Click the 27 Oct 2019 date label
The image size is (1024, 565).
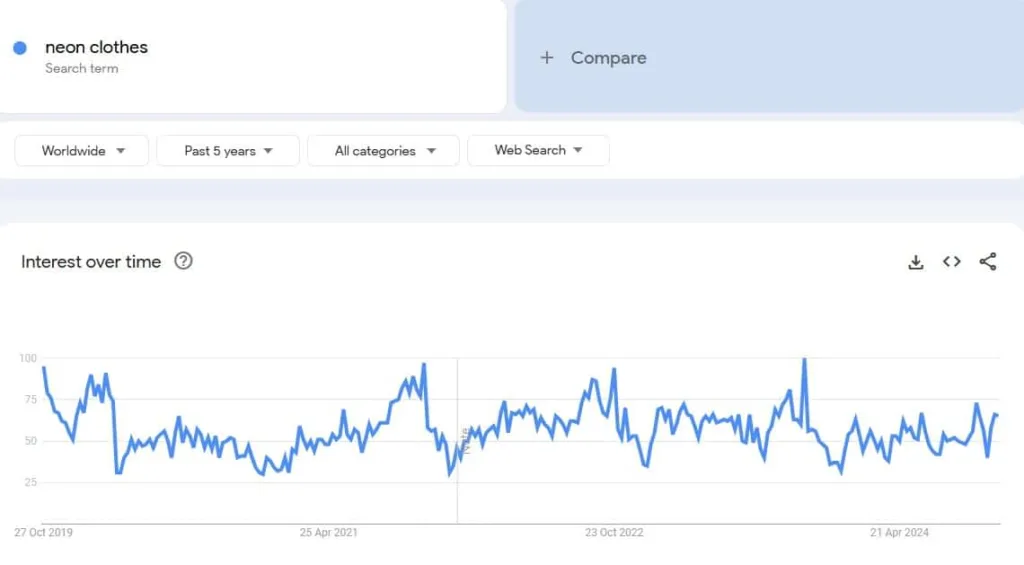(x=43, y=533)
